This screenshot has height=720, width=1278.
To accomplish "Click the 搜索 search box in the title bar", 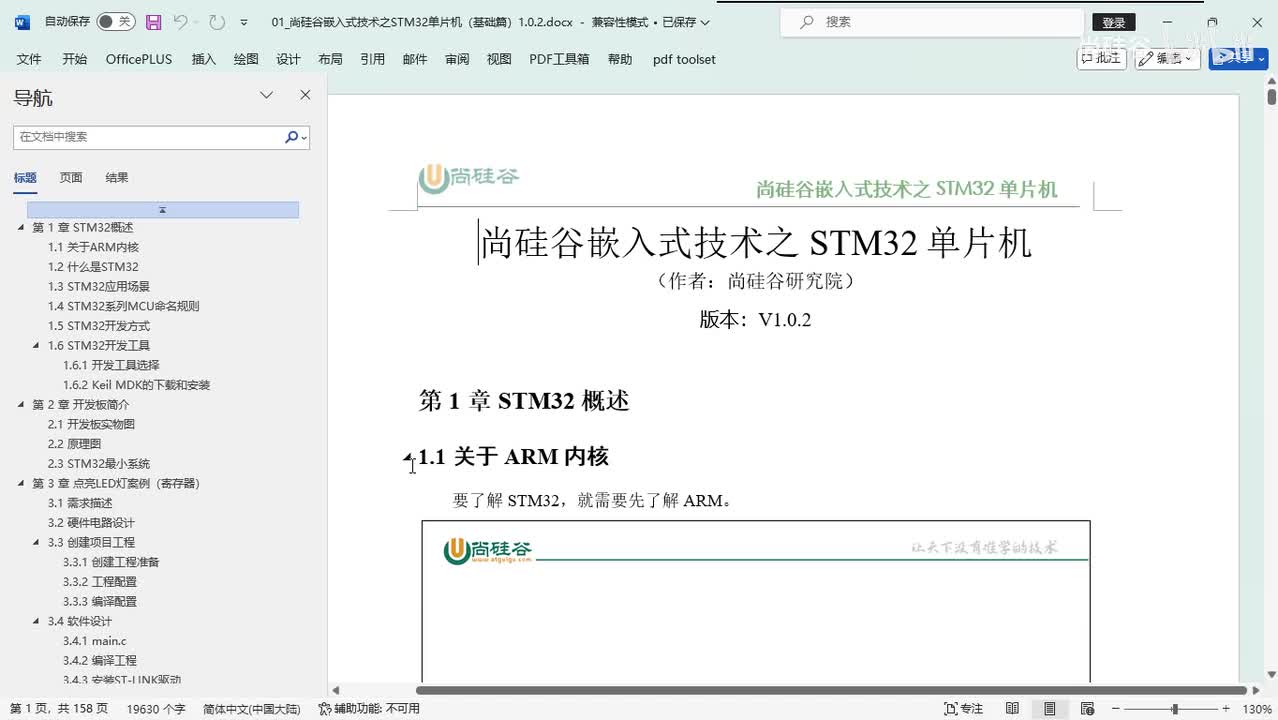I will [930, 21].
